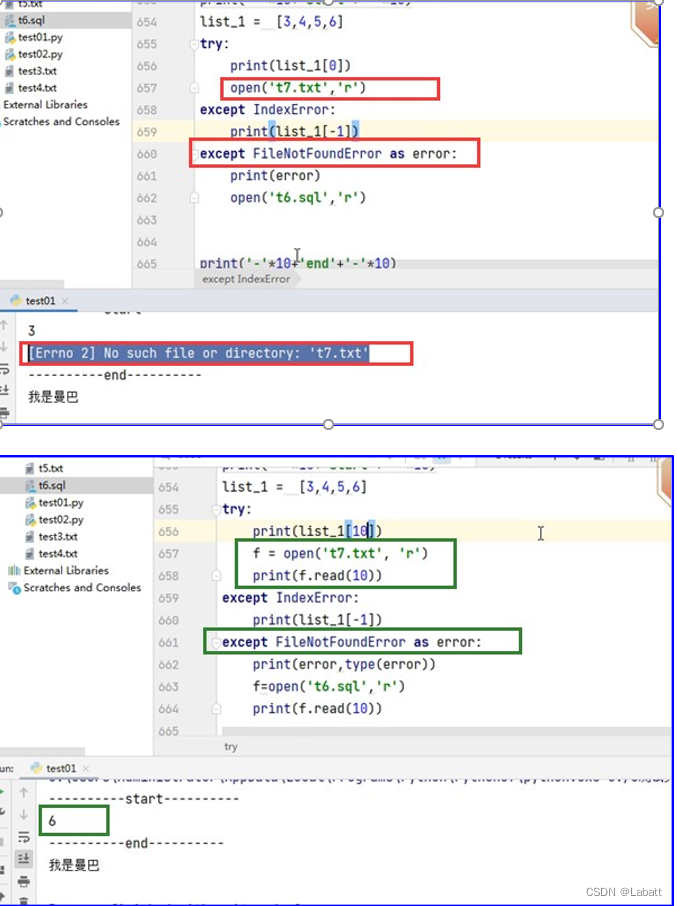Click the output line '3' in upper console
Image resolution: width=677 pixels, height=906 pixels.
click(32, 331)
